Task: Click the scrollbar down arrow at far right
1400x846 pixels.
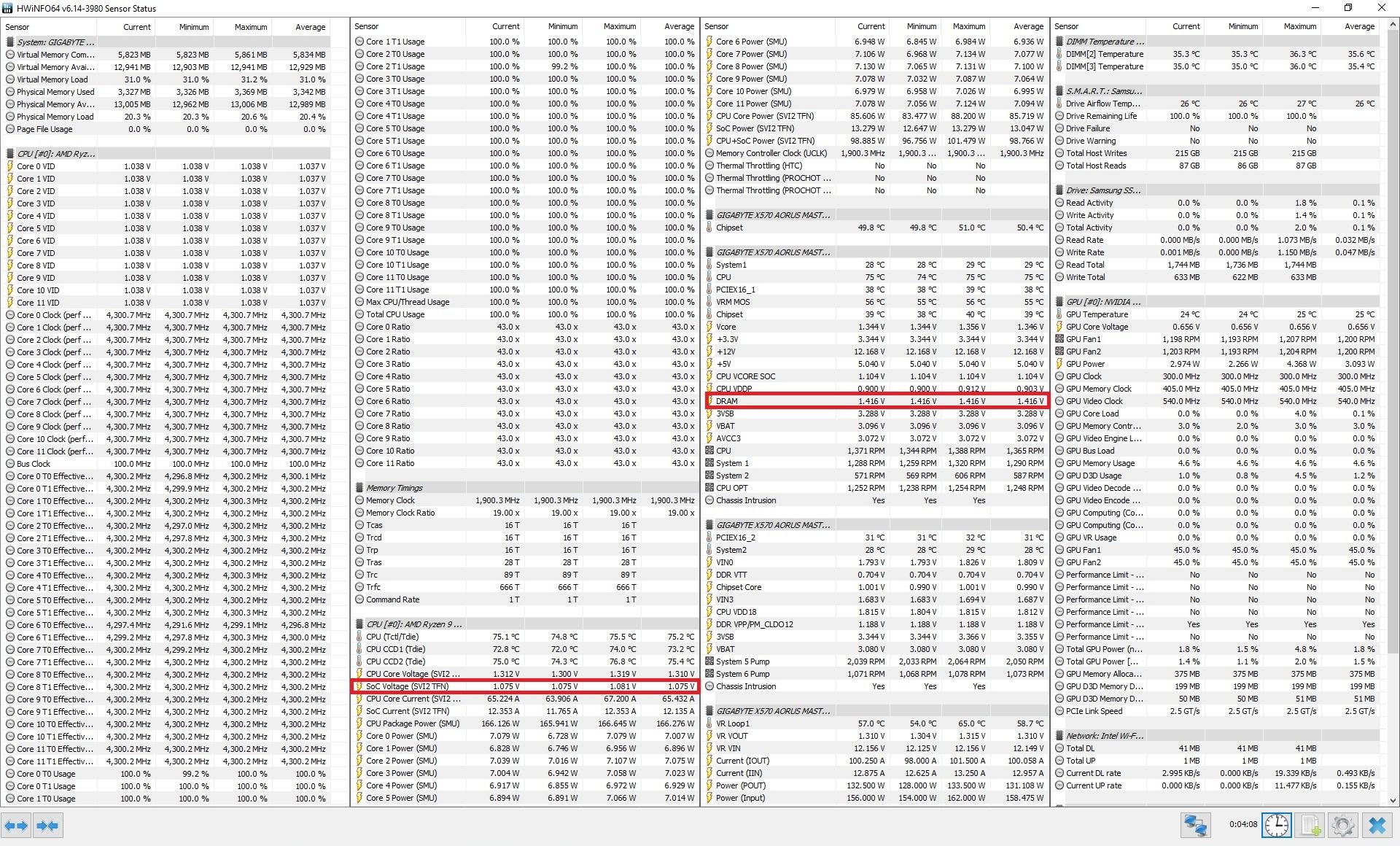Action: [1392, 801]
